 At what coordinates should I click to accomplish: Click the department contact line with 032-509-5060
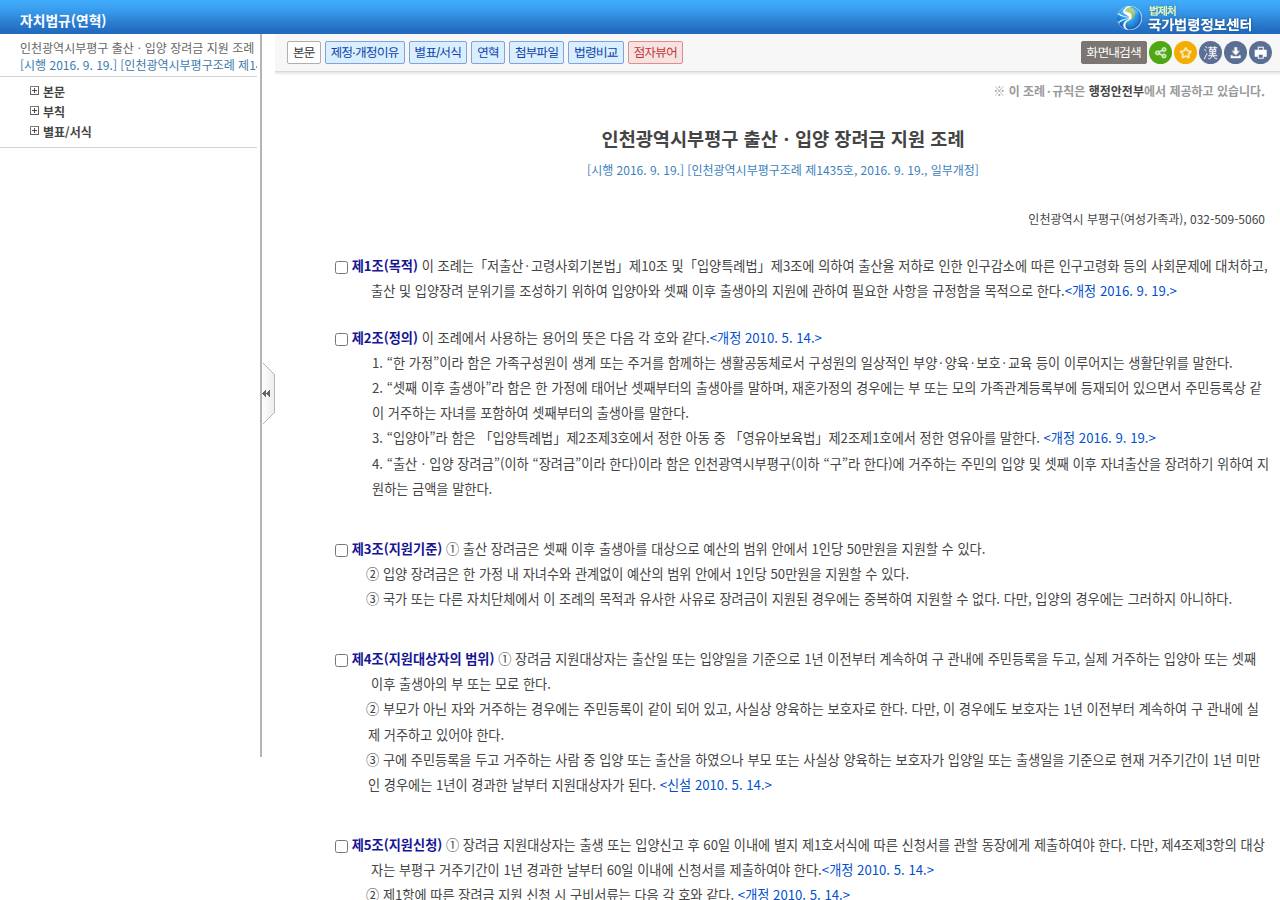pyautogui.click(x=1146, y=219)
